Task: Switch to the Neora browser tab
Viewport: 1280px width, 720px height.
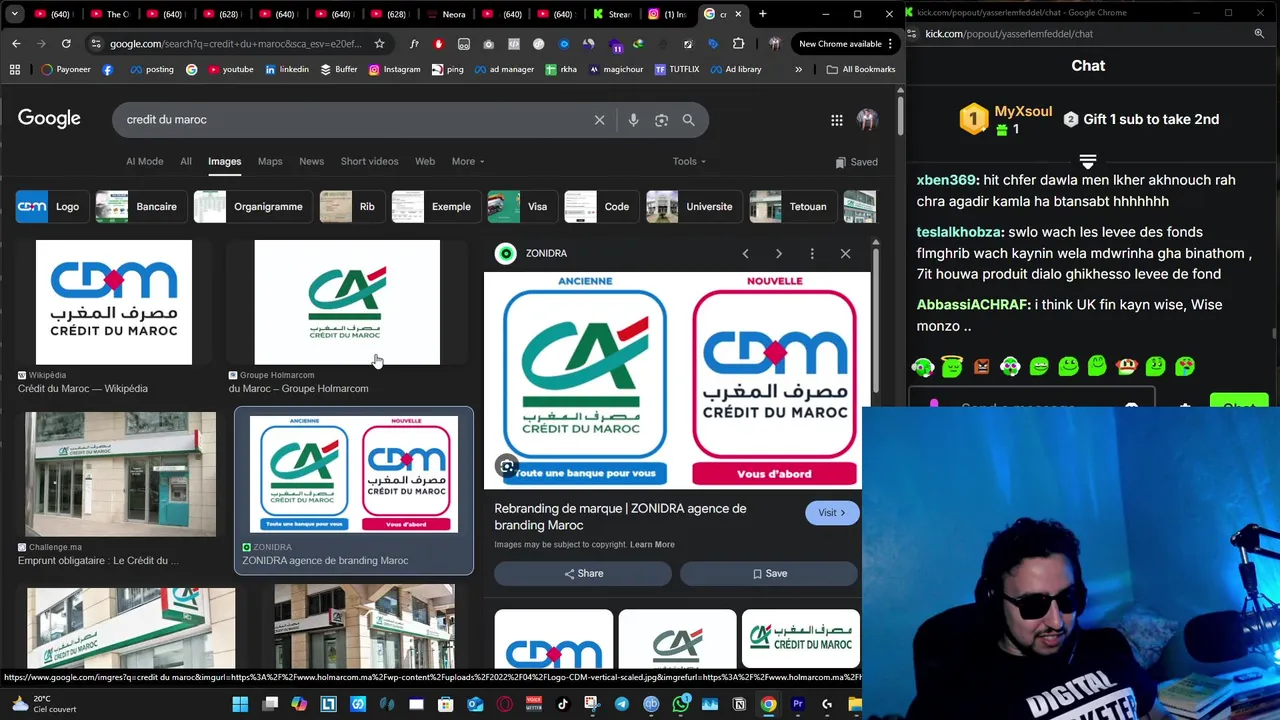Action: point(446,14)
